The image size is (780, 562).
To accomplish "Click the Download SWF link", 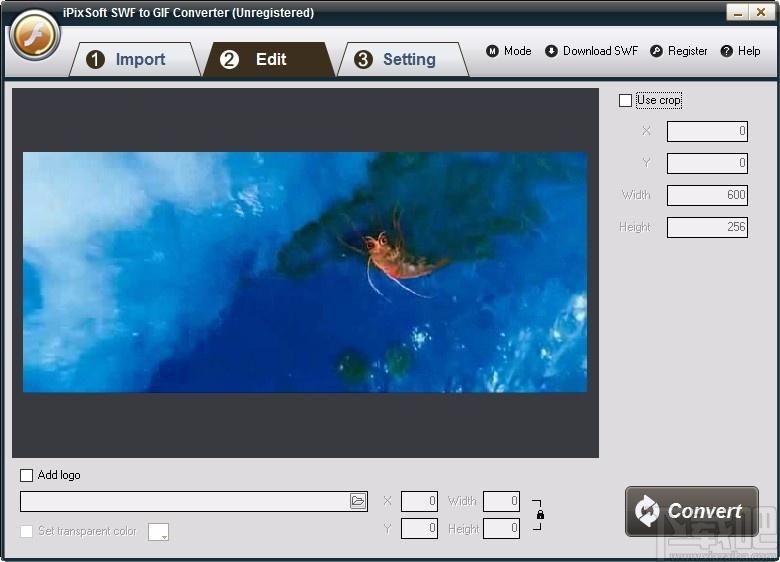I will pyautogui.click(x=600, y=51).
